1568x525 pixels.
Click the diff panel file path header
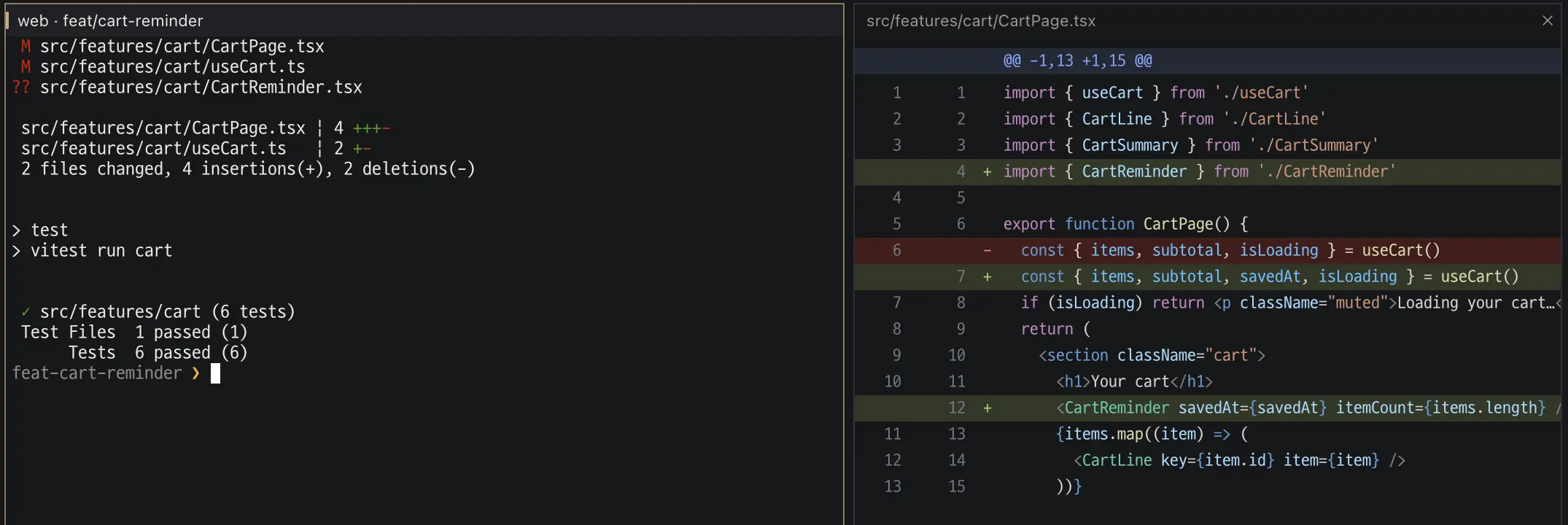[x=981, y=21]
